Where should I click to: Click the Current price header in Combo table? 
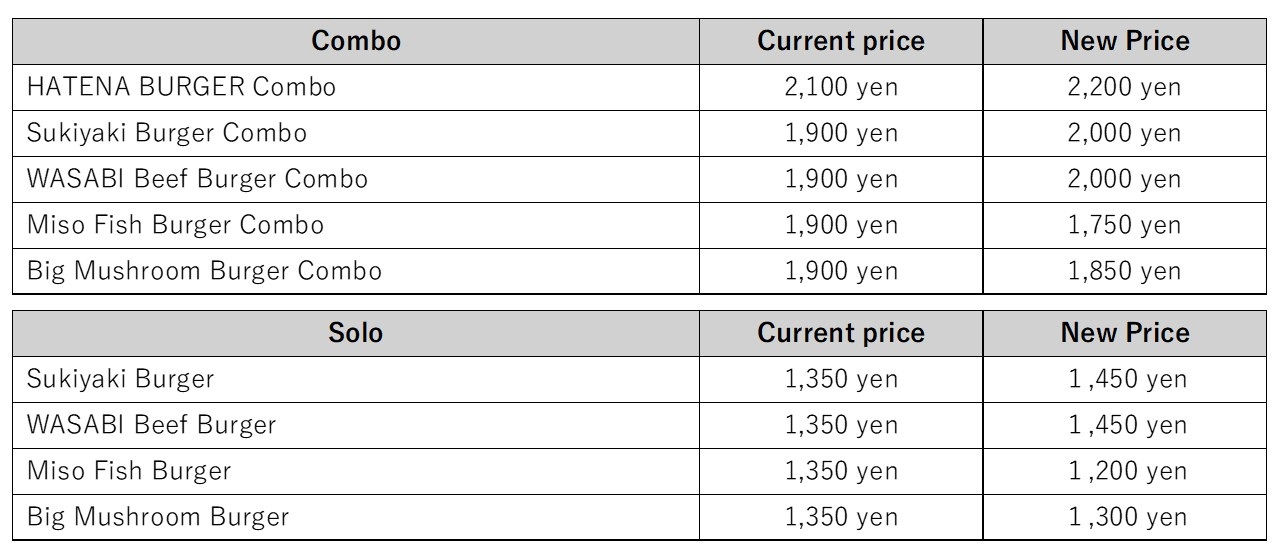[x=841, y=41]
